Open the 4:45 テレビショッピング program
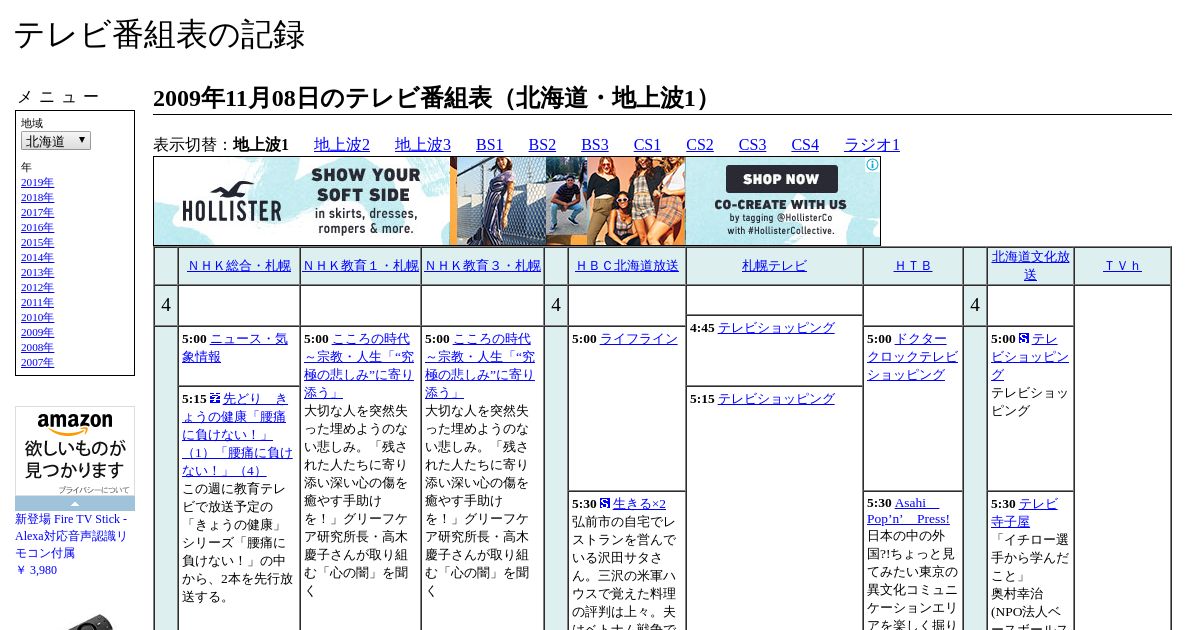 [x=776, y=327]
